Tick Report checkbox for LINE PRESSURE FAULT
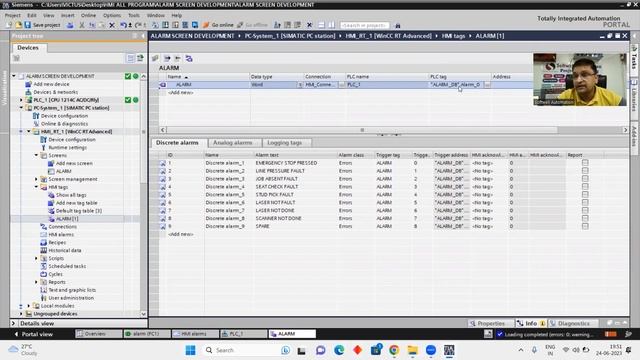640x360 pixels. tap(585, 171)
